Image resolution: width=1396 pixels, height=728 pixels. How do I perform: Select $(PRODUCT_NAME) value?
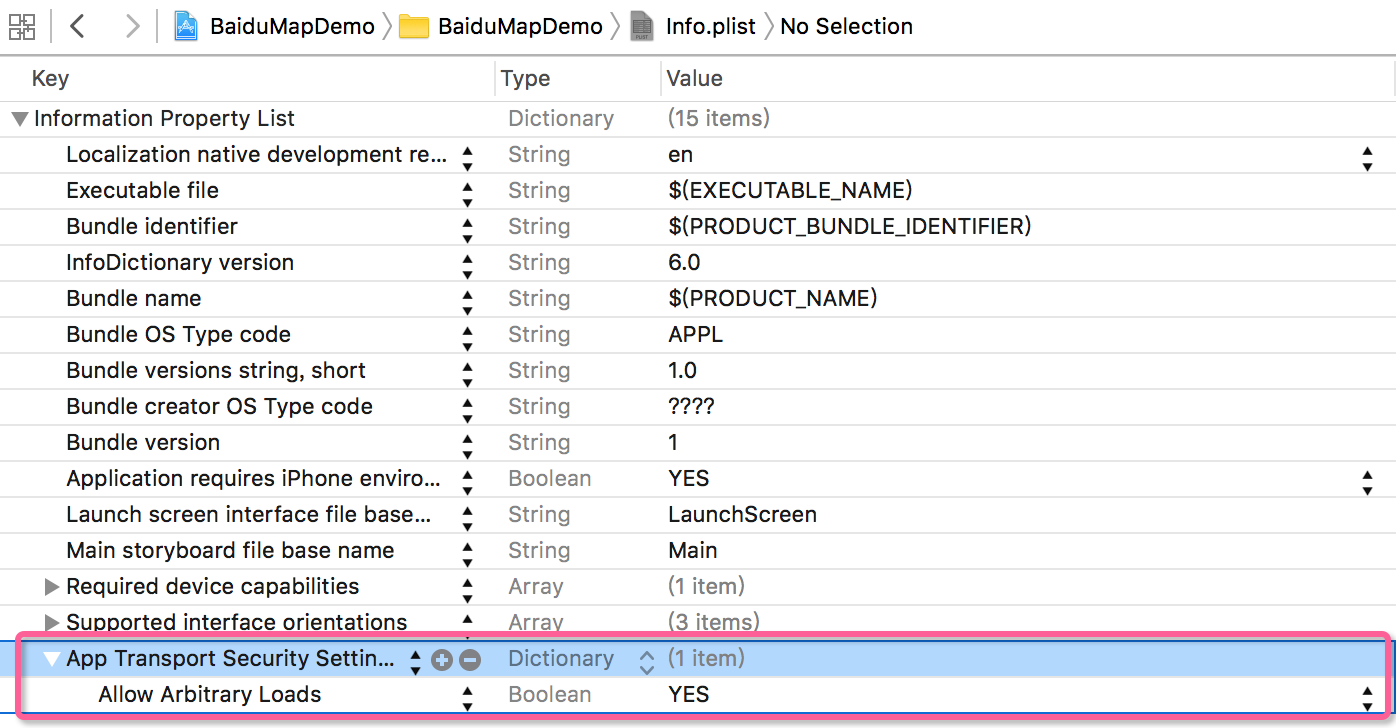pyautogui.click(x=772, y=299)
